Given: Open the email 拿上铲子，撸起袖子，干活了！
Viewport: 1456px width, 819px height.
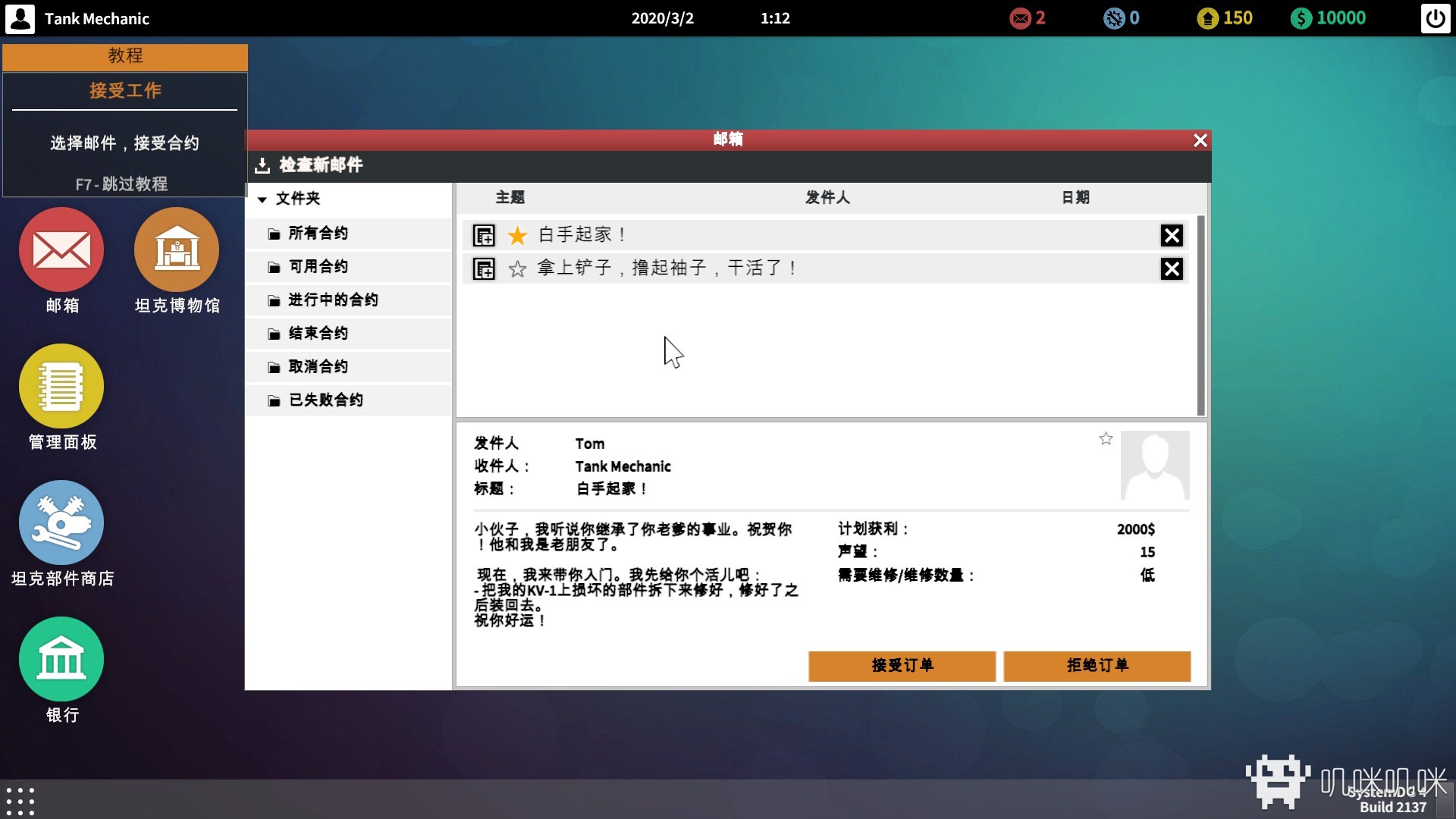Looking at the screenshot, I should [x=825, y=268].
